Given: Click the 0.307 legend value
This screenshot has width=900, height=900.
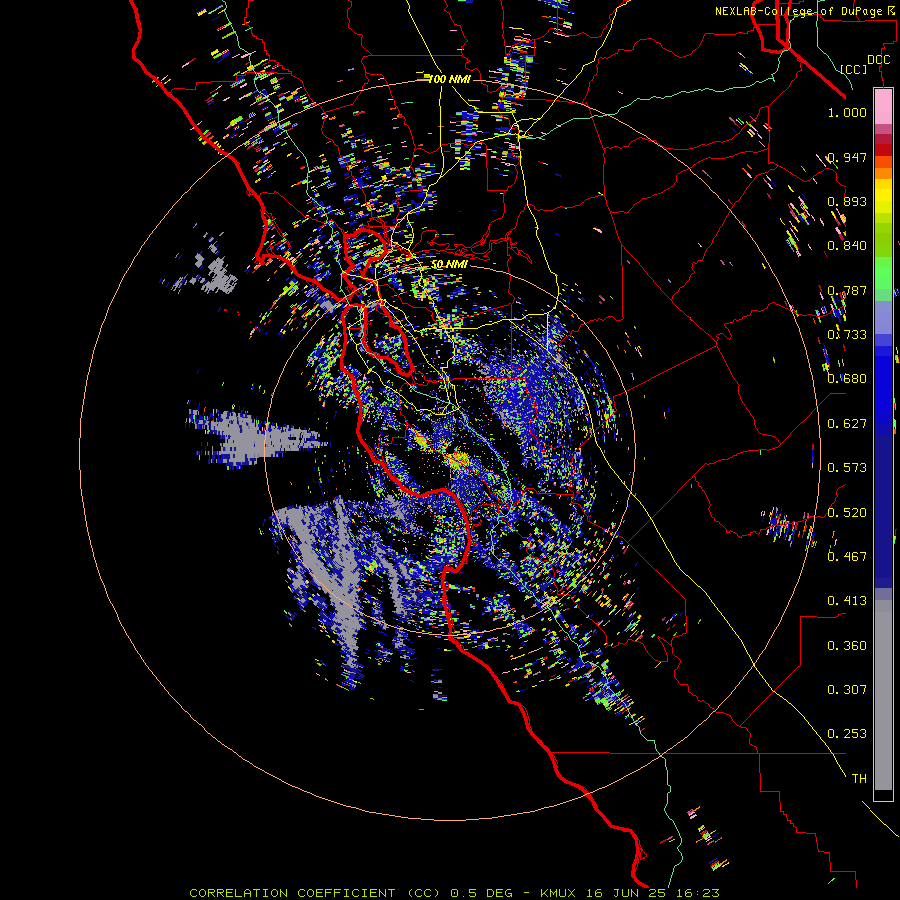Looking at the screenshot, I should pos(847,690).
